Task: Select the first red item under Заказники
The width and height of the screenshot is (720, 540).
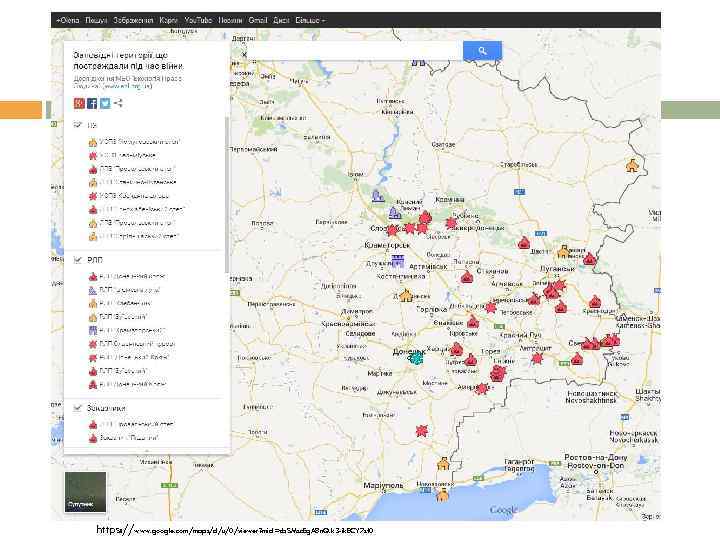Action: tap(131, 424)
